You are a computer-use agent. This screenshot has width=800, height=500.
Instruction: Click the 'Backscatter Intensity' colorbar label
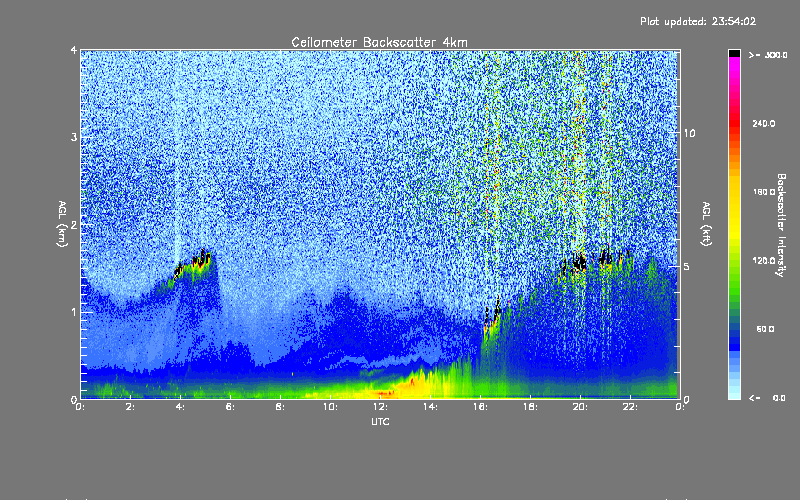[781, 225]
